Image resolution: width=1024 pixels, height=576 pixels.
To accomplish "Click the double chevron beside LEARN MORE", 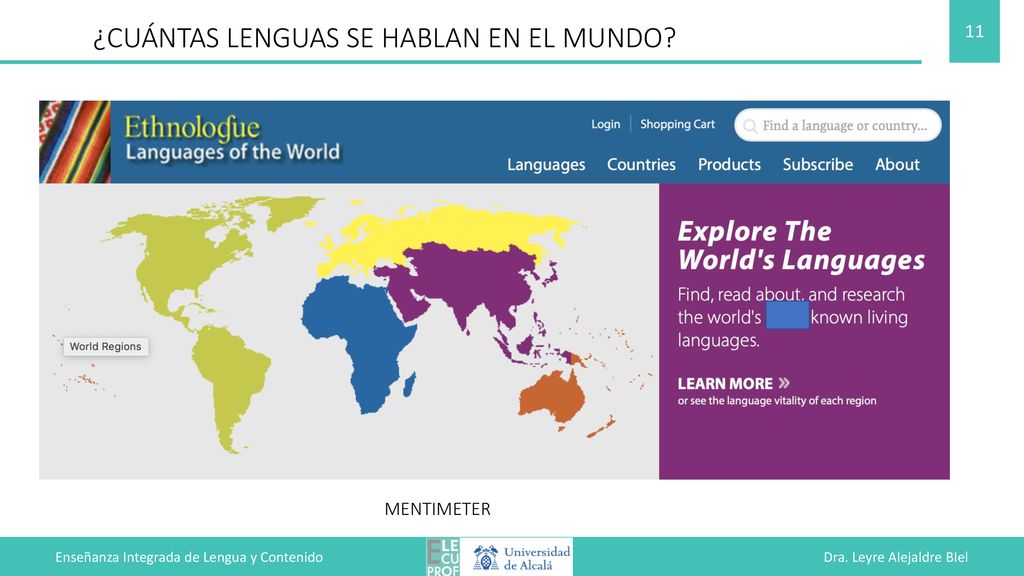I will coord(784,383).
